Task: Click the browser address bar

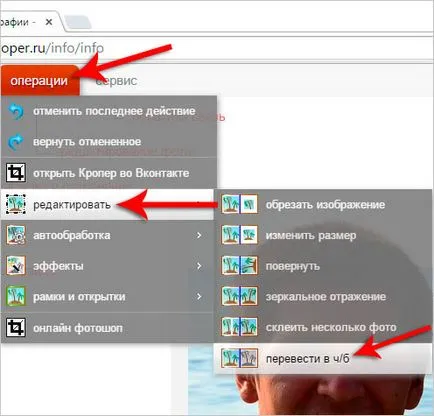Action: (x=217, y=48)
